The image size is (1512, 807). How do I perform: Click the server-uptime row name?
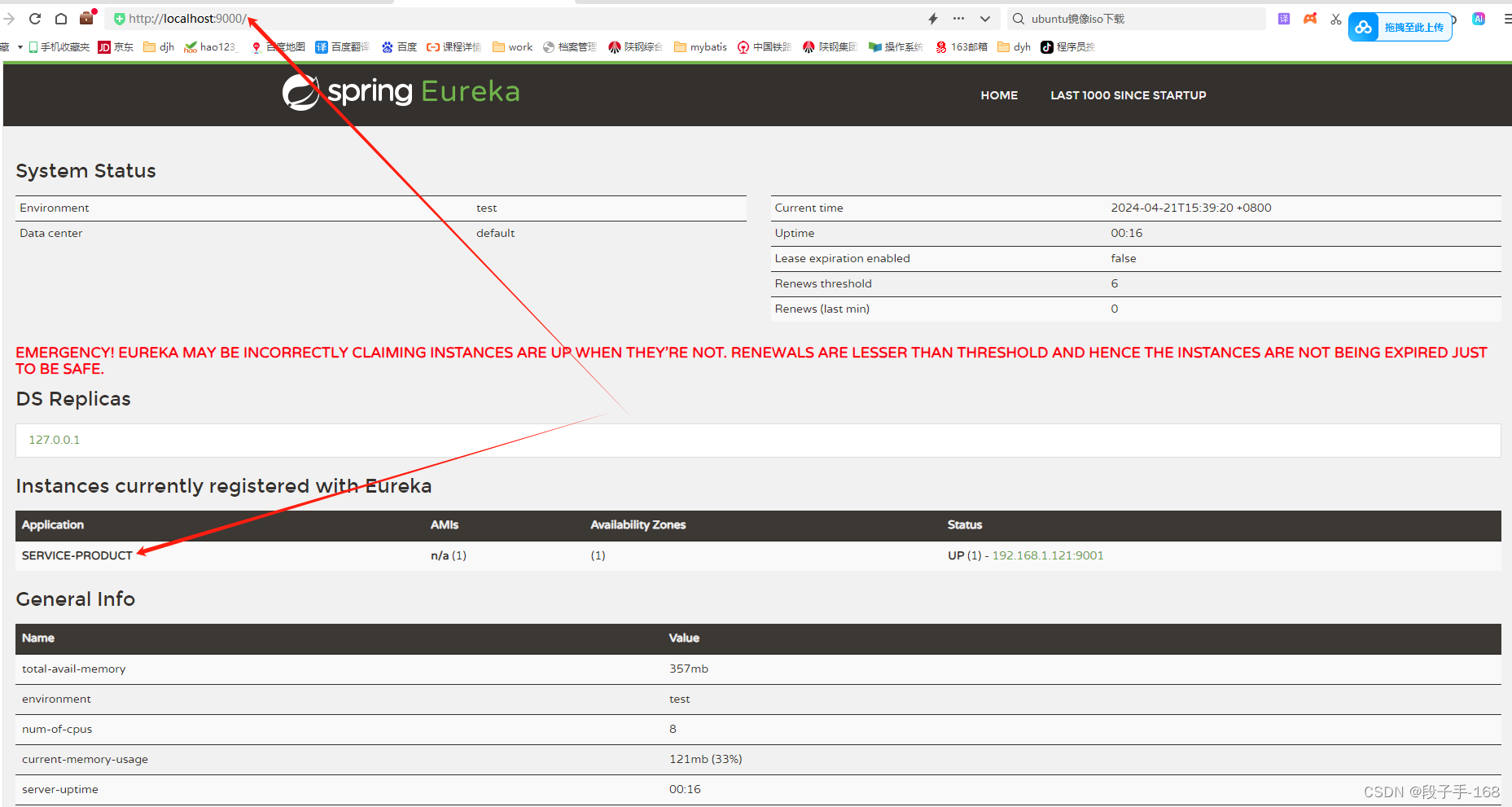tap(60, 789)
